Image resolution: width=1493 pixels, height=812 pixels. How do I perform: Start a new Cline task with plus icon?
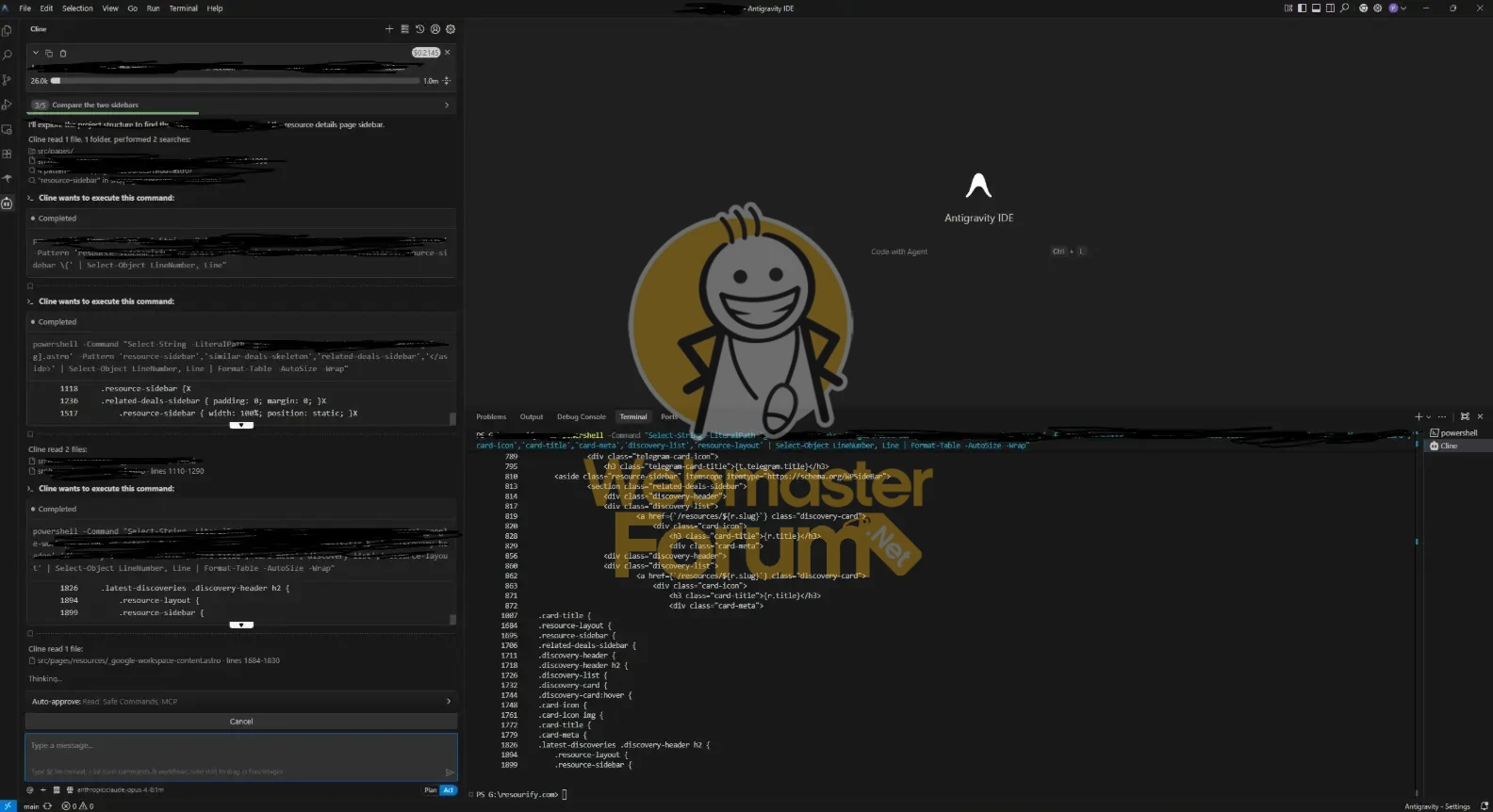389,29
